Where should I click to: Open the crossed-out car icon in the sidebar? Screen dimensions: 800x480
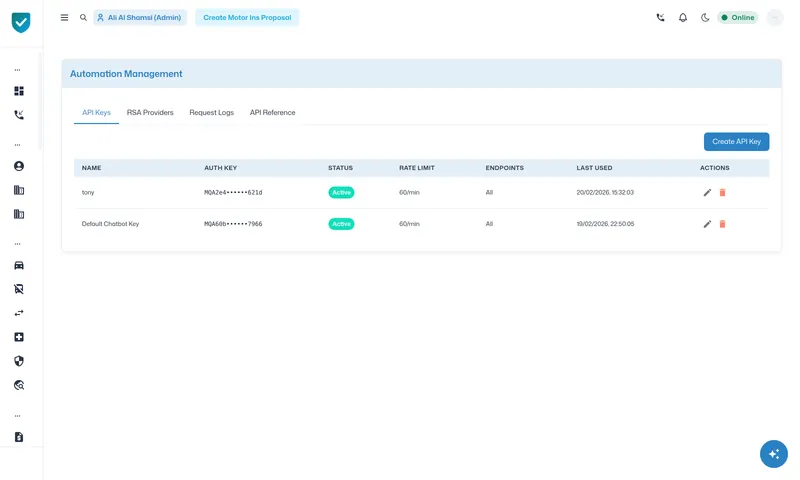pos(19,289)
